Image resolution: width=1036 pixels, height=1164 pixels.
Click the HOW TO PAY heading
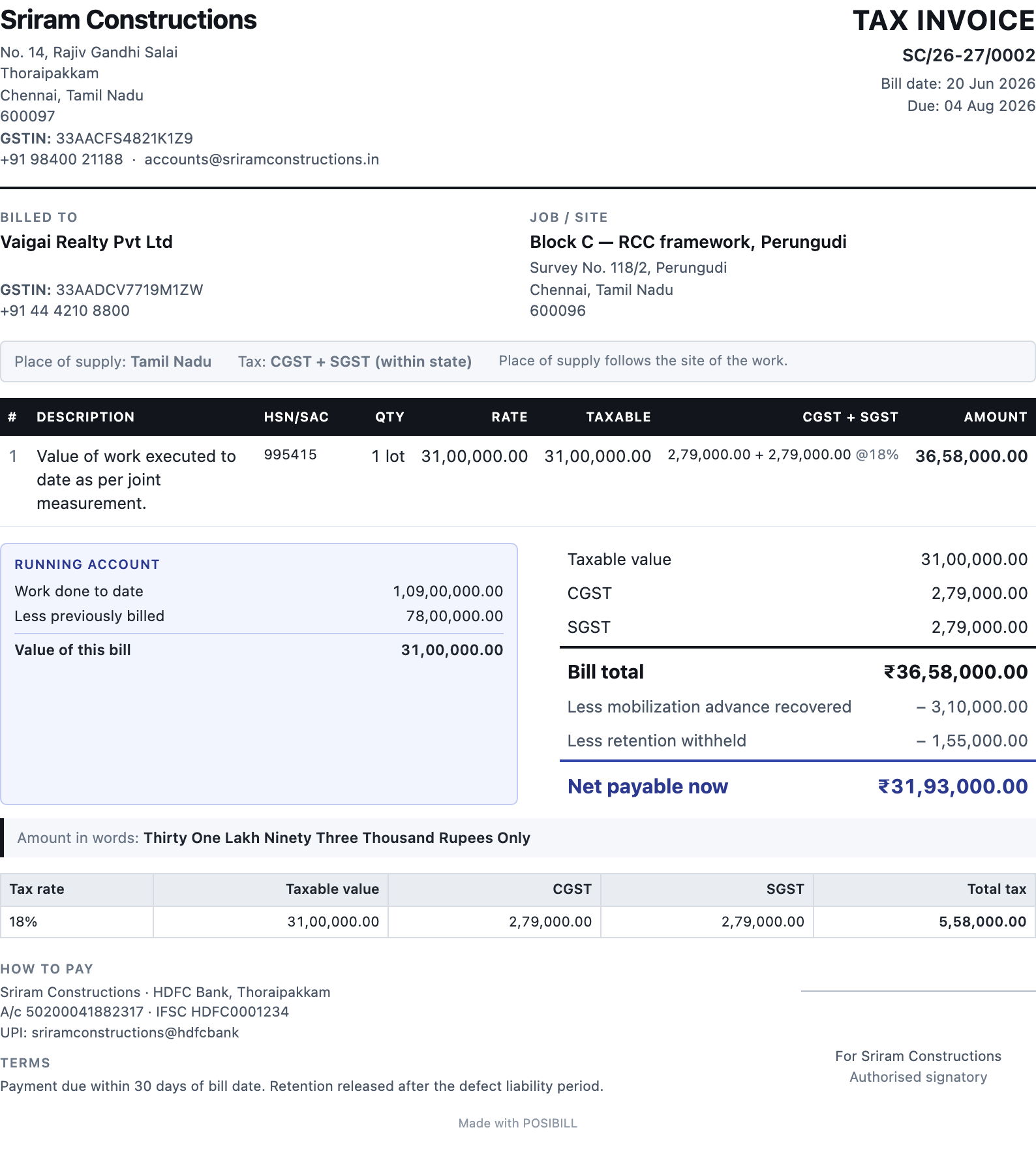(x=47, y=969)
